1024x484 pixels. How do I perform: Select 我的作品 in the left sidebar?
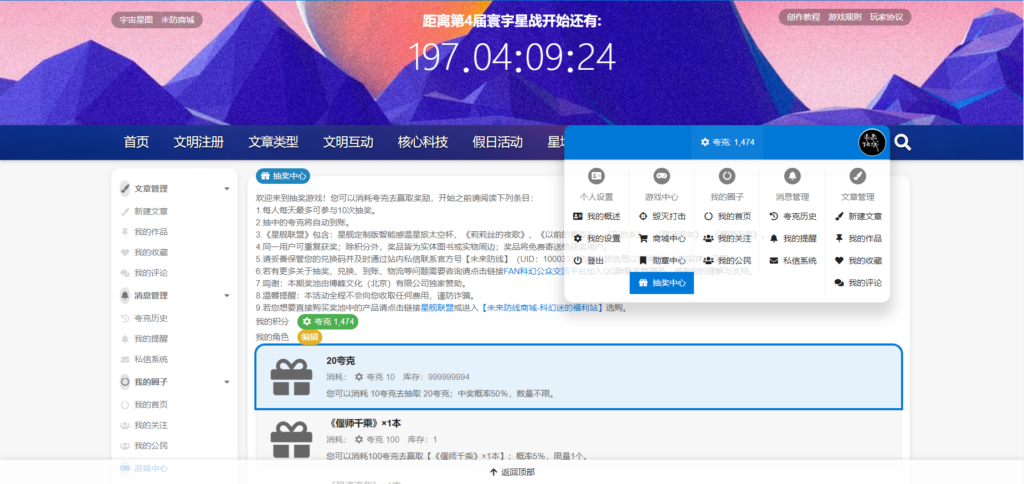[x=152, y=232]
